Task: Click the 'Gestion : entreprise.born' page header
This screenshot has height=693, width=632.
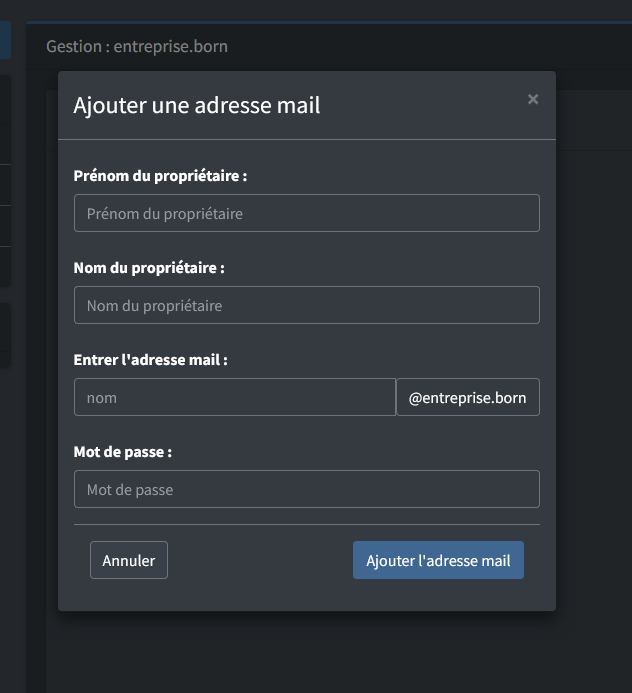Action: tap(137, 46)
